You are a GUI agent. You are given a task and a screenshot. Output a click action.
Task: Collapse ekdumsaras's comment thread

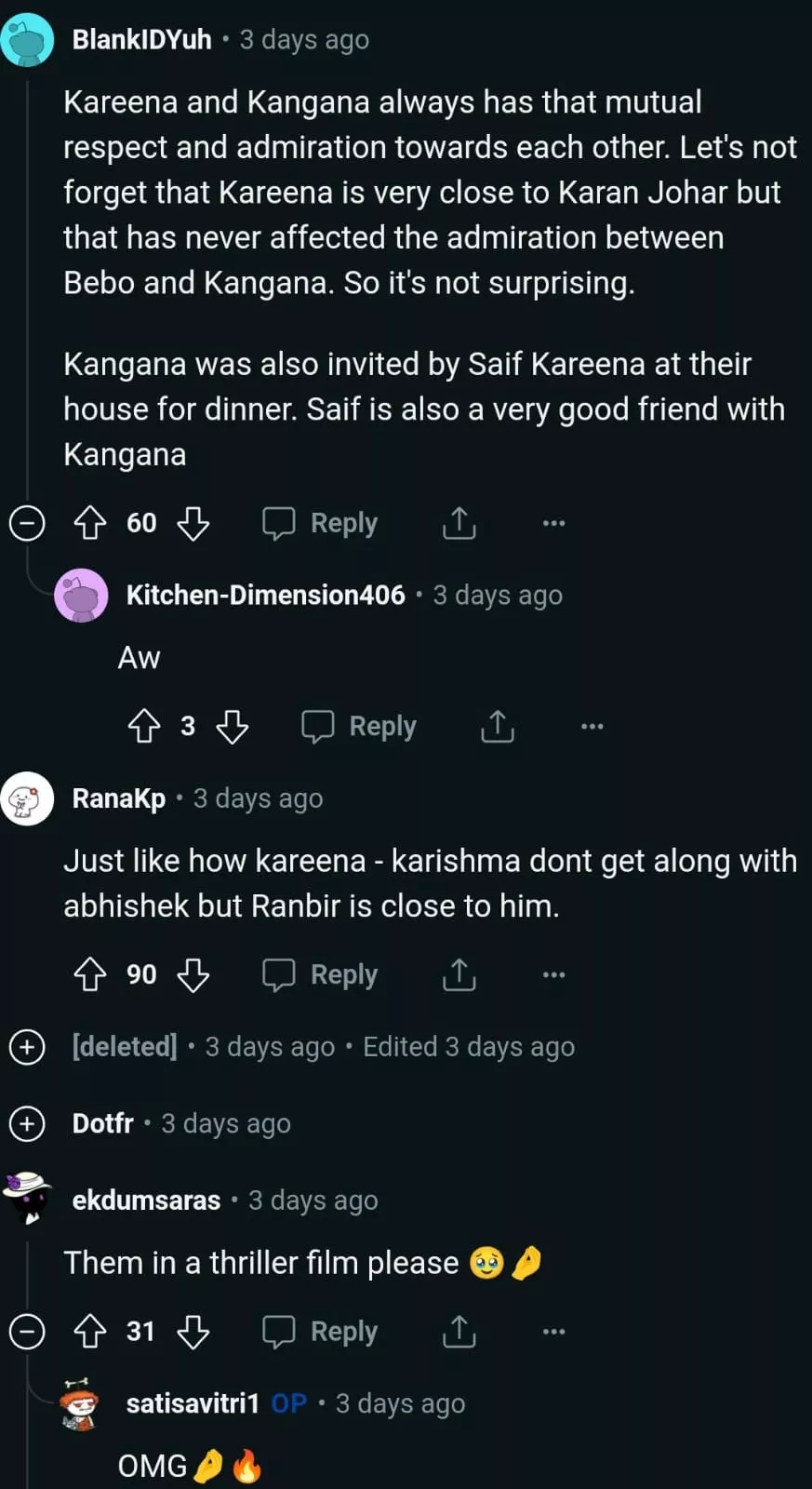point(27,1332)
